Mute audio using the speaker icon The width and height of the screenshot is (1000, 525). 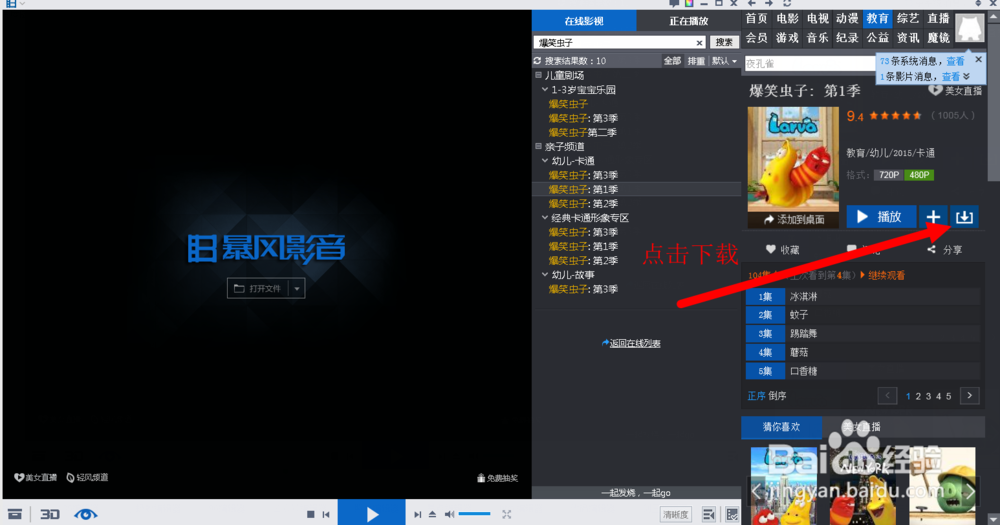coord(449,514)
